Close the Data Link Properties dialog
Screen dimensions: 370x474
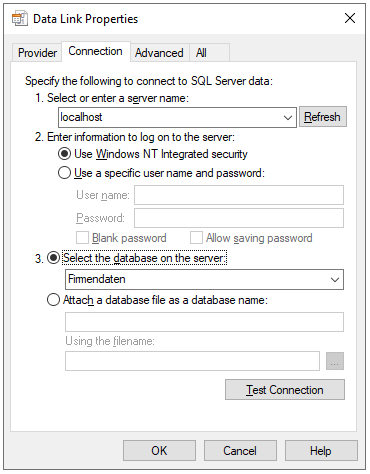click(x=350, y=18)
